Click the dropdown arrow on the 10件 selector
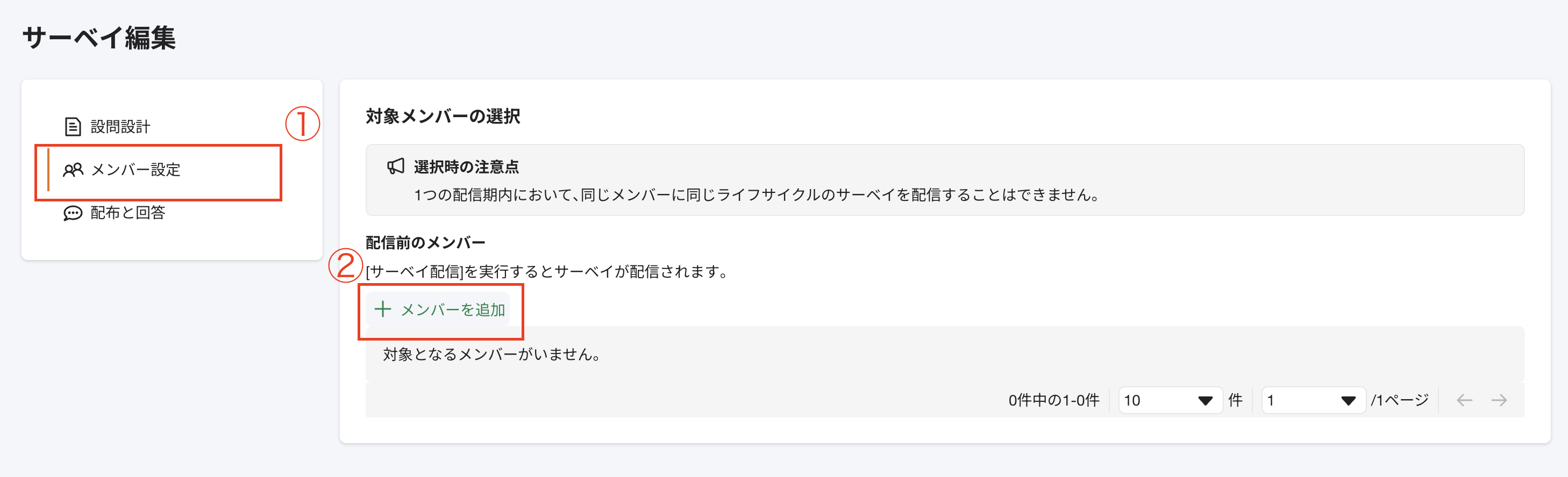The image size is (1568, 477). (1207, 400)
